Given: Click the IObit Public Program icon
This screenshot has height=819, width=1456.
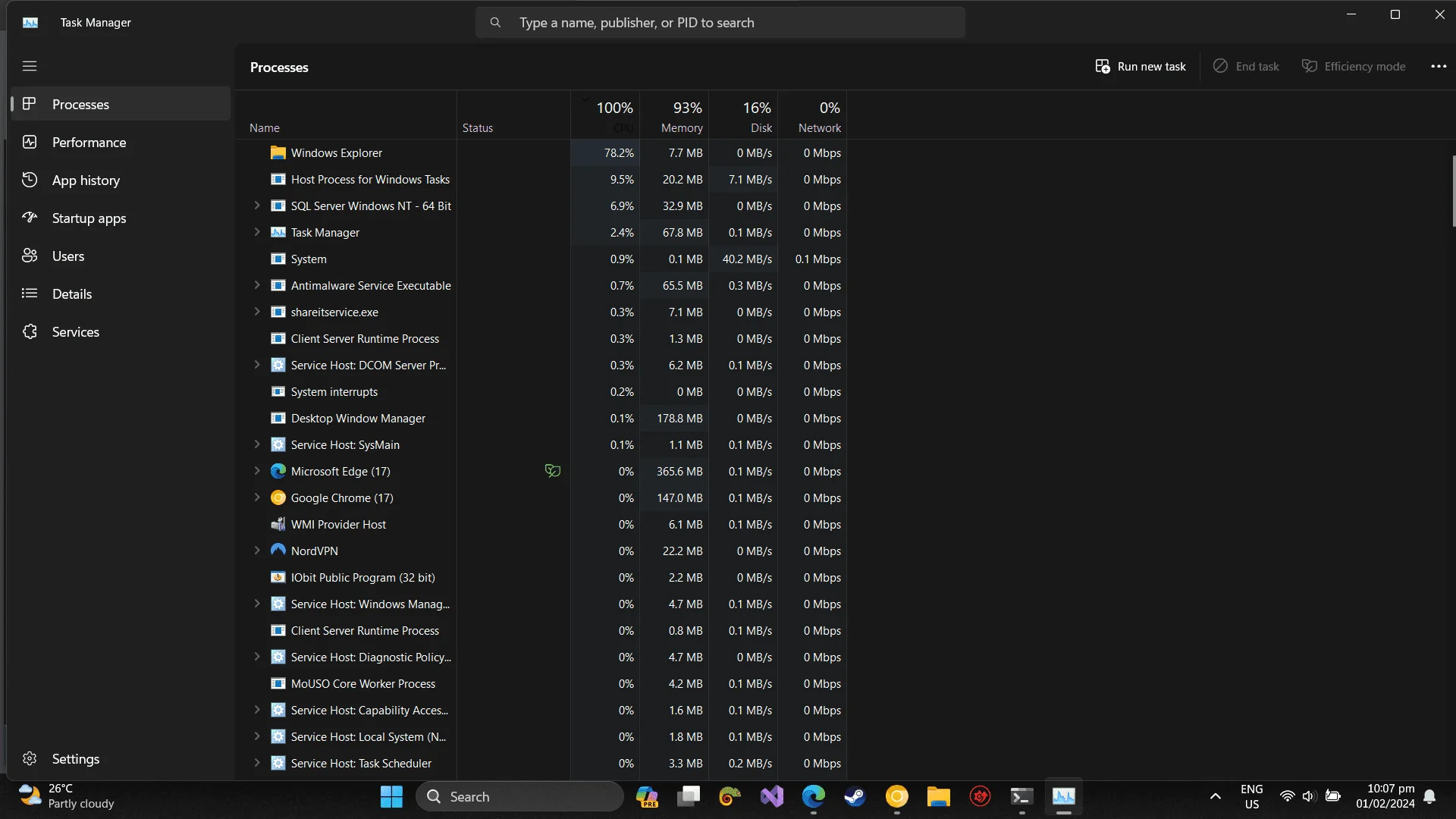Looking at the screenshot, I should [278, 578].
